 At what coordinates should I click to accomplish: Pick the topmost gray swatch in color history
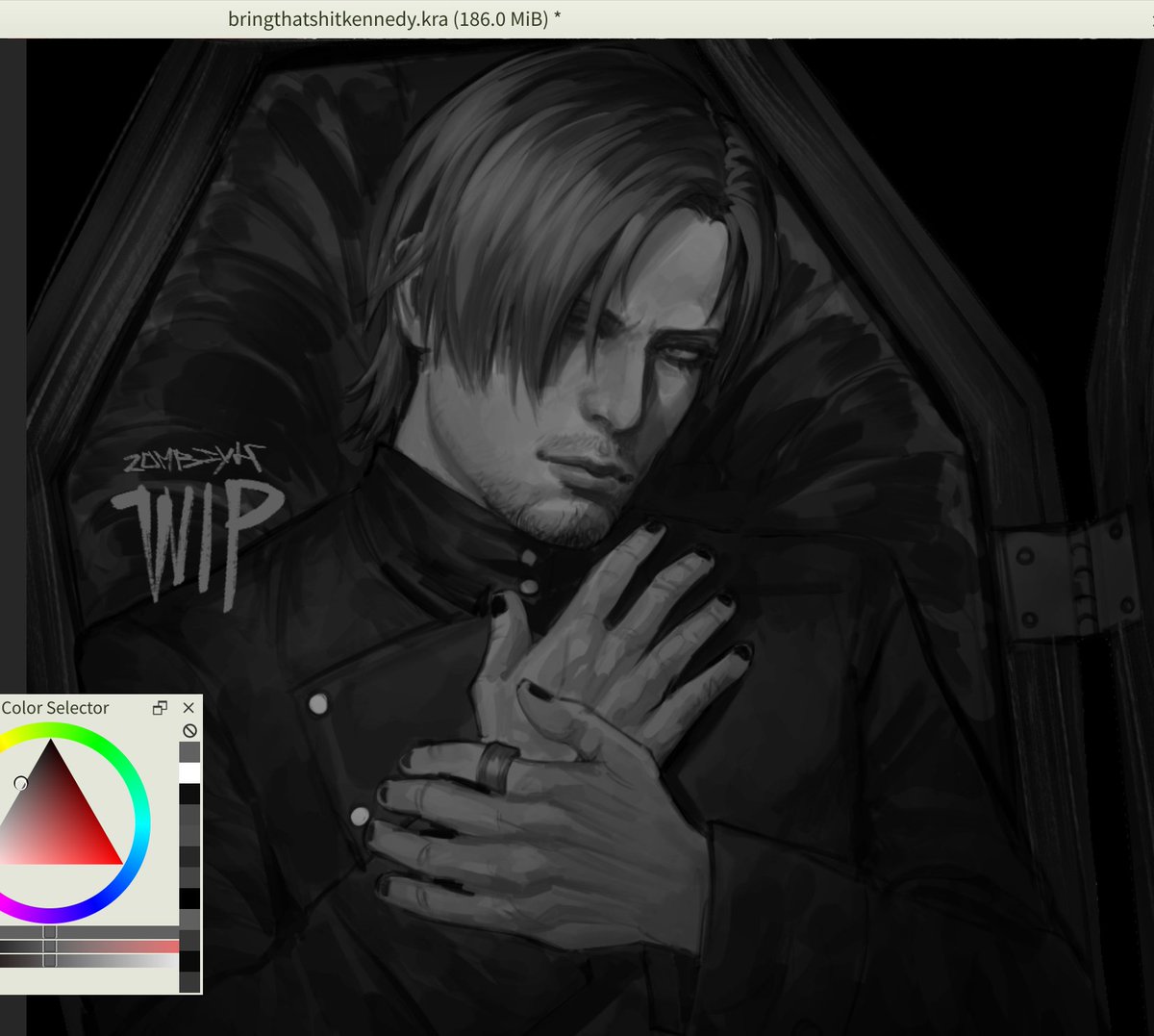189,751
